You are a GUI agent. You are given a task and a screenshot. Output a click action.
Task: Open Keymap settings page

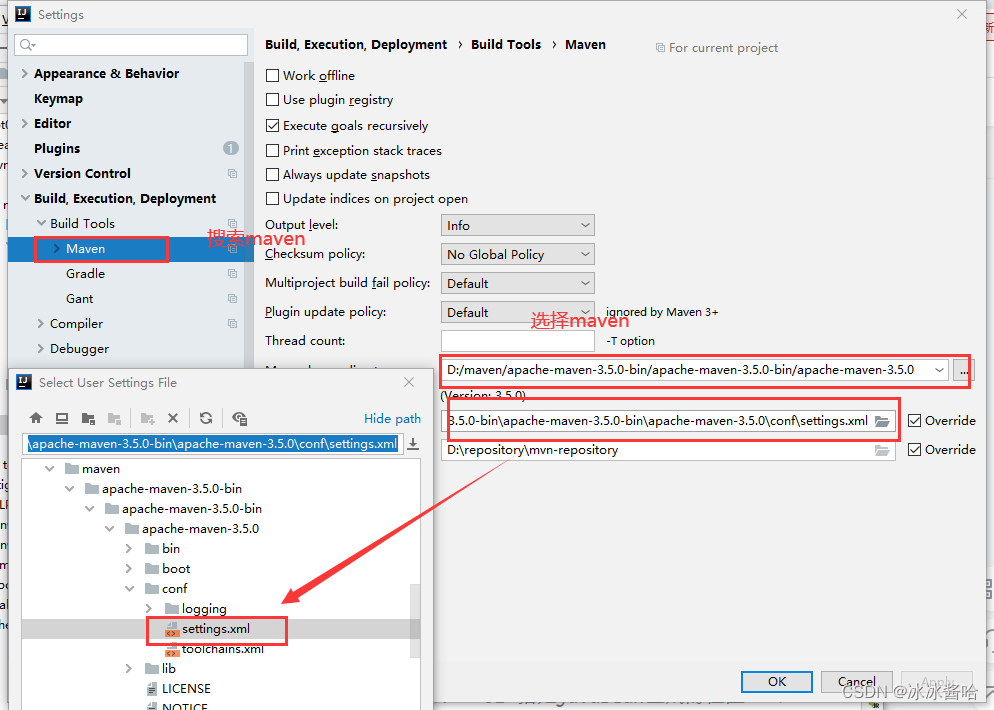pyautogui.click(x=58, y=99)
